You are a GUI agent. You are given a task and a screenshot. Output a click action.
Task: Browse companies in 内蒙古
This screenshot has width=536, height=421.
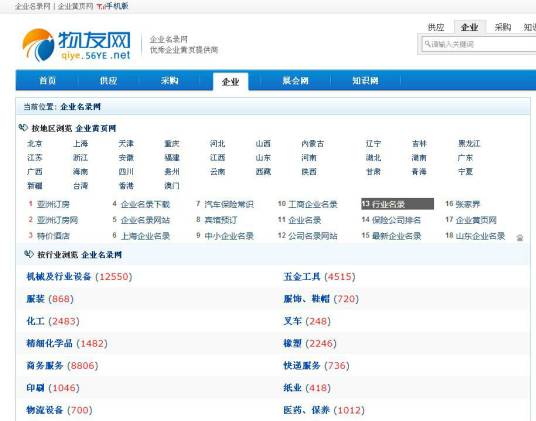click(x=312, y=144)
